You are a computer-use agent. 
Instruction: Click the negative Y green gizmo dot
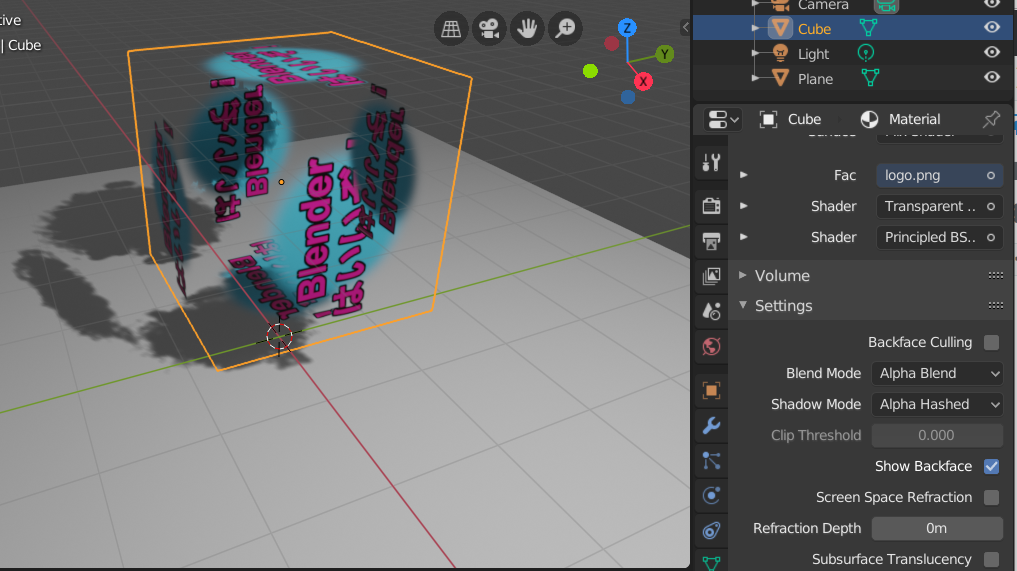(590, 71)
